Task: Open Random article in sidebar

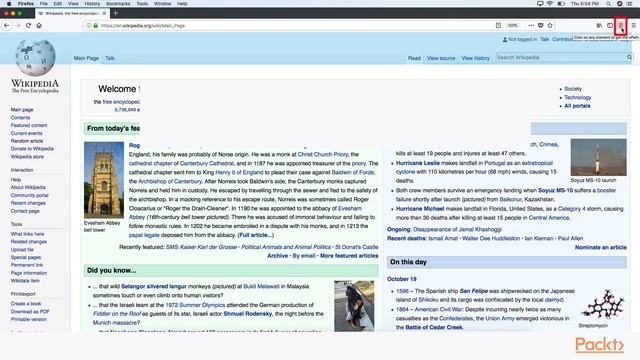Action: tap(27, 141)
